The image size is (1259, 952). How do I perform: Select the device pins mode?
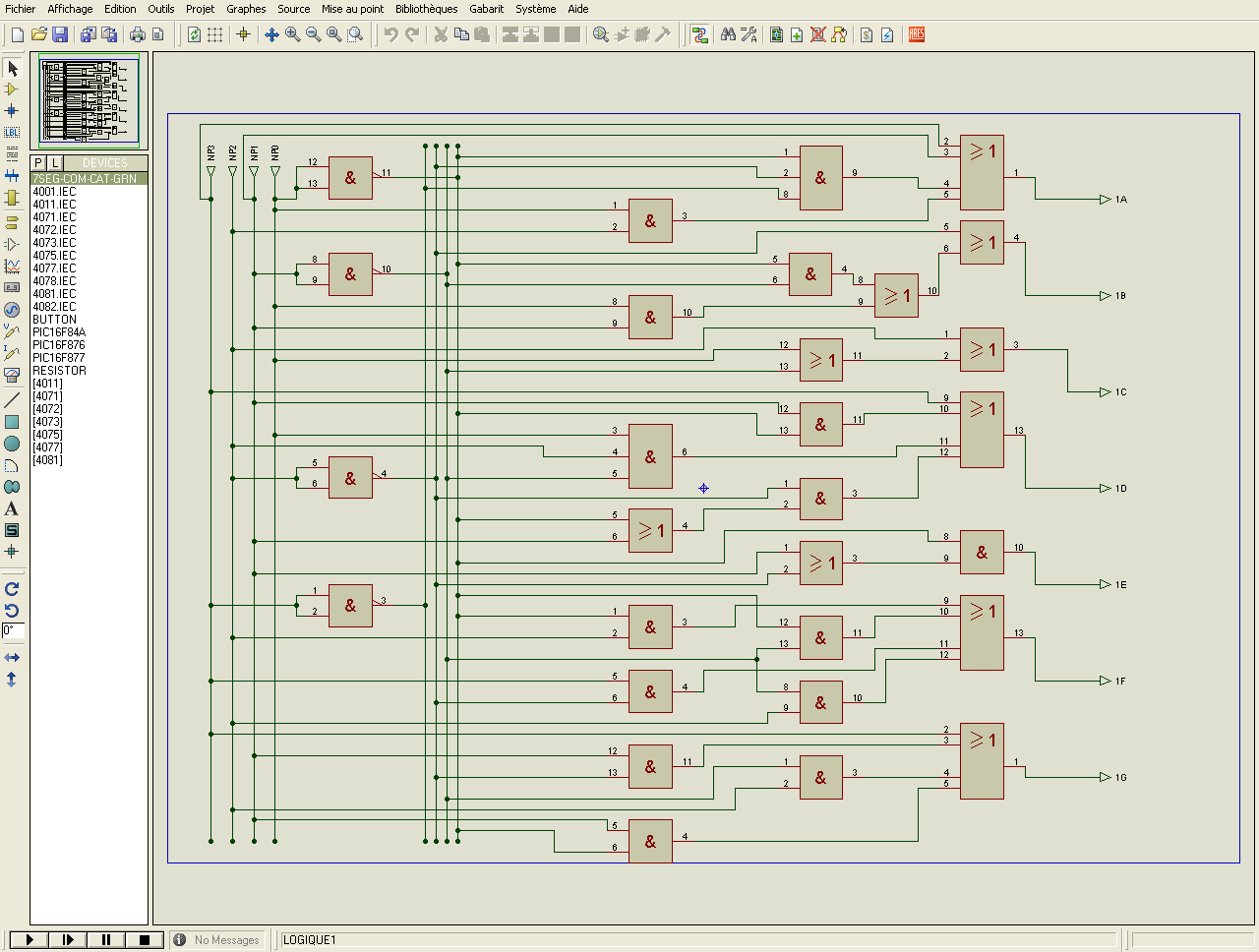pyautogui.click(x=12, y=244)
